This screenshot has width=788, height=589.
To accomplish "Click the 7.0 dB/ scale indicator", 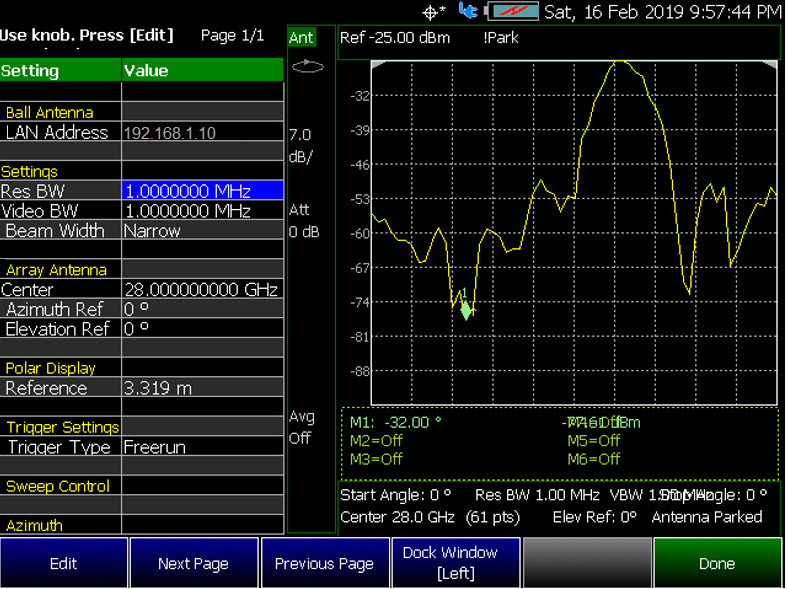I will tap(301, 146).
